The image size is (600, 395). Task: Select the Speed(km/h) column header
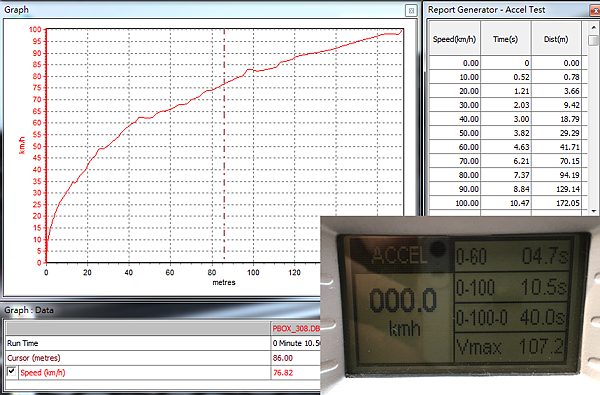point(454,39)
